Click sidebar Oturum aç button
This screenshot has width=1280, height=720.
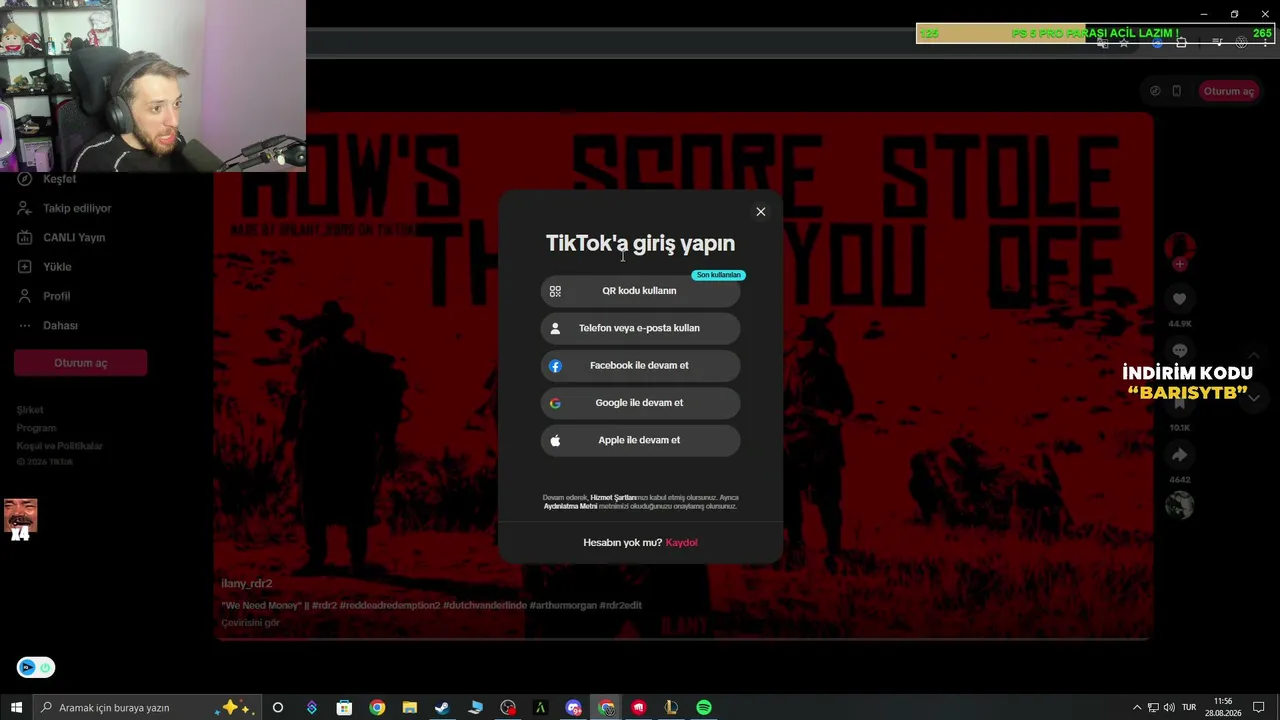click(81, 363)
